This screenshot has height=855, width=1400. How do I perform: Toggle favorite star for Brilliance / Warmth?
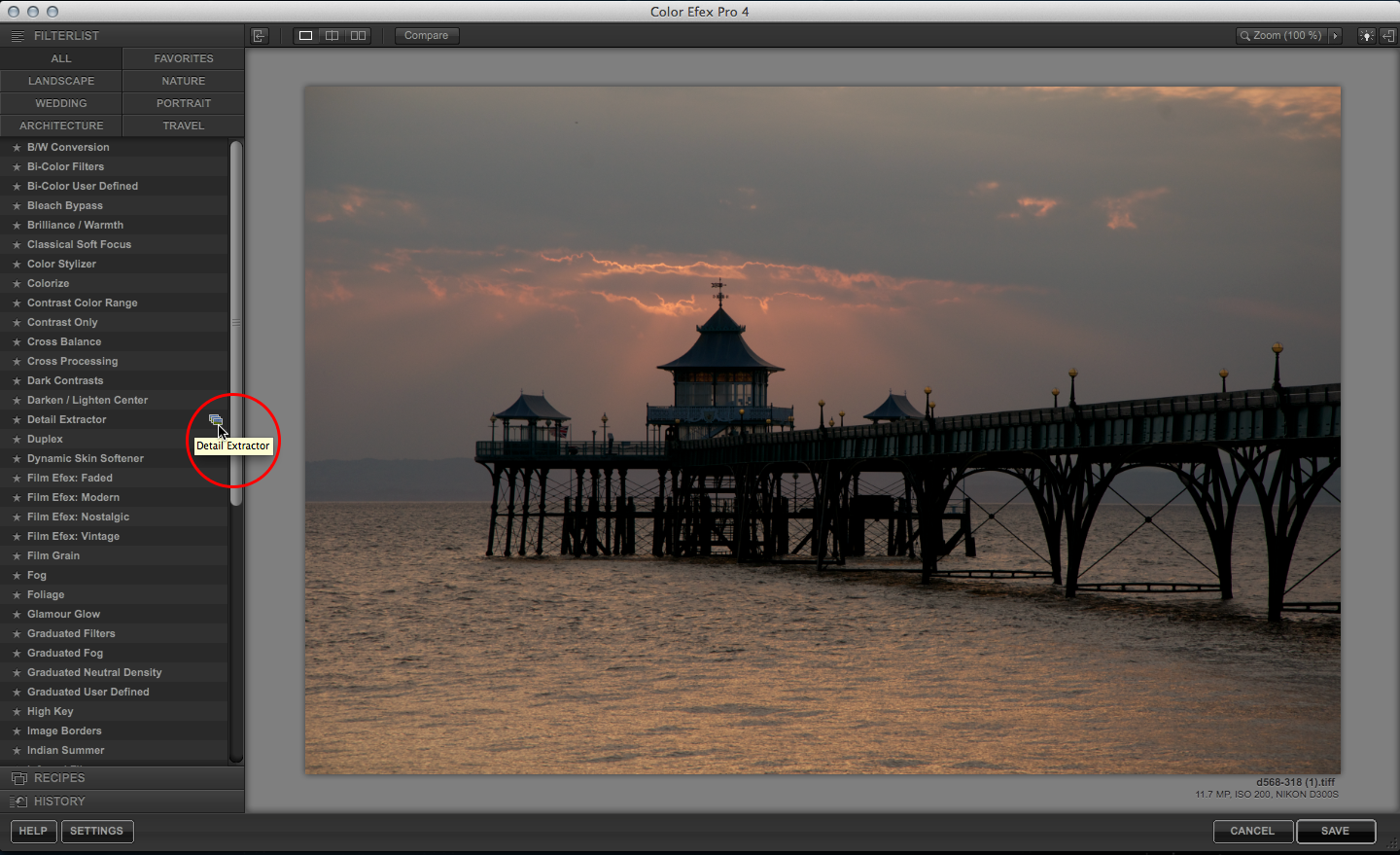pyautogui.click(x=17, y=226)
